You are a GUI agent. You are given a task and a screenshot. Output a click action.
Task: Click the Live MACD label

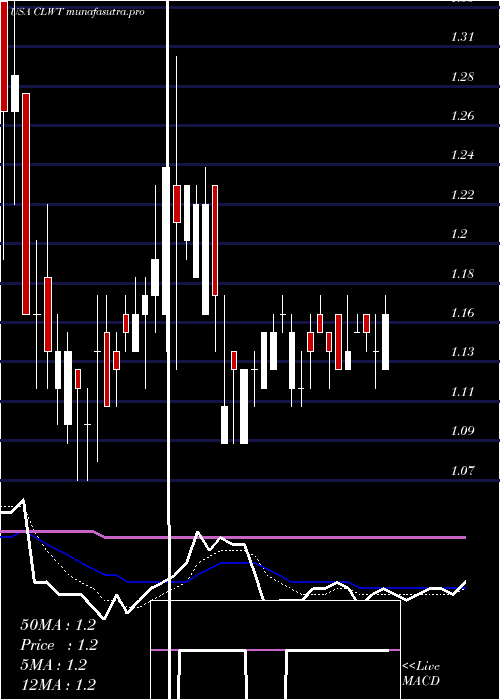click(x=421, y=673)
